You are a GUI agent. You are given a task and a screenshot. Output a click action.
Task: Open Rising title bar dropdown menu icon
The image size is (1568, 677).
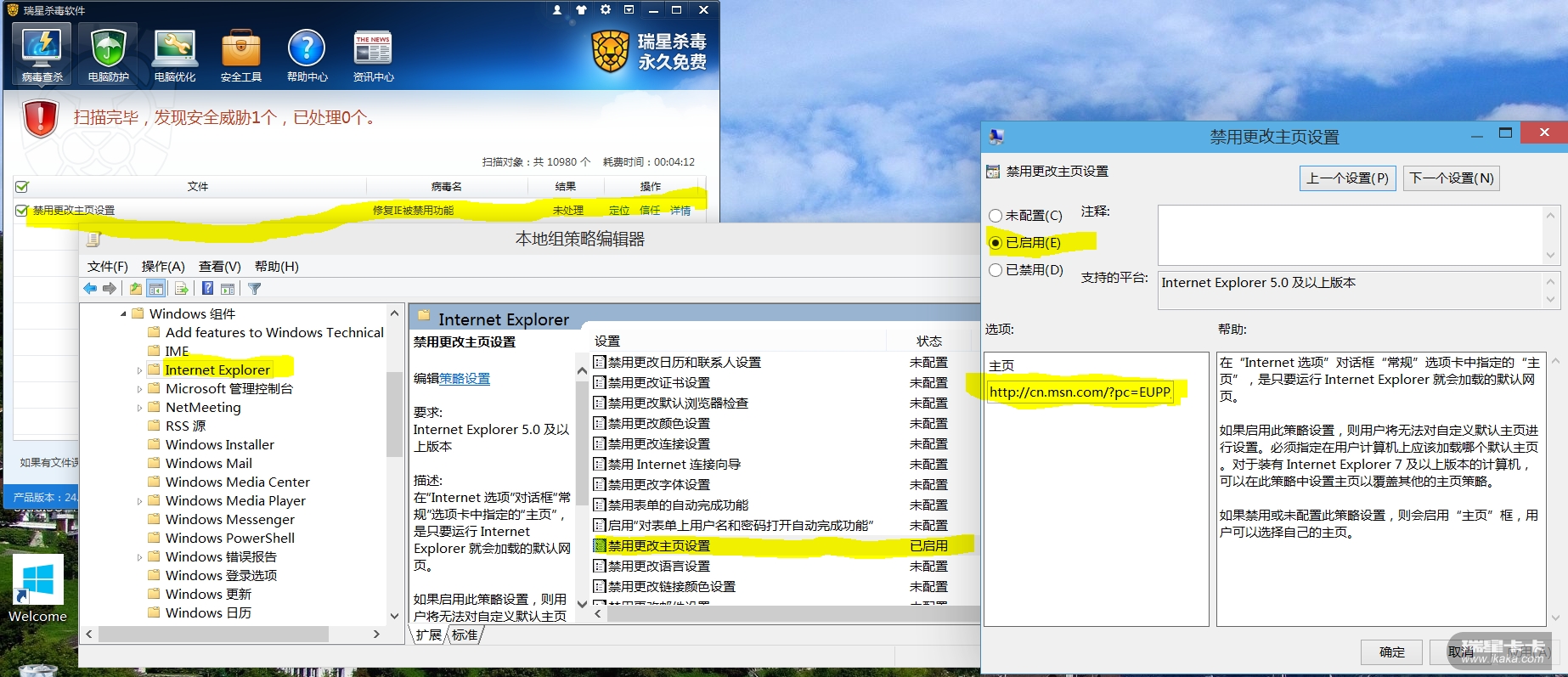click(x=629, y=10)
